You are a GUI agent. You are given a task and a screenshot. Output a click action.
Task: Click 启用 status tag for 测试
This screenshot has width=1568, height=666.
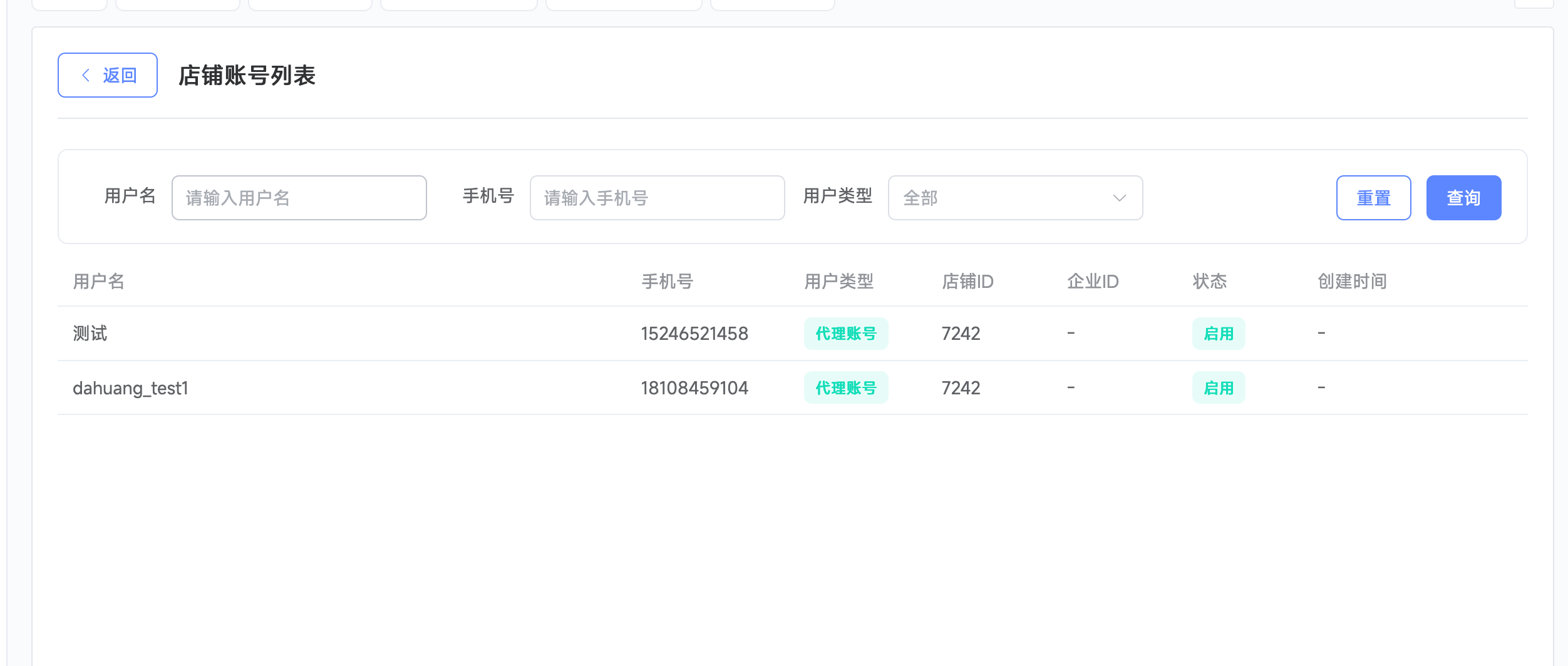pos(1218,334)
